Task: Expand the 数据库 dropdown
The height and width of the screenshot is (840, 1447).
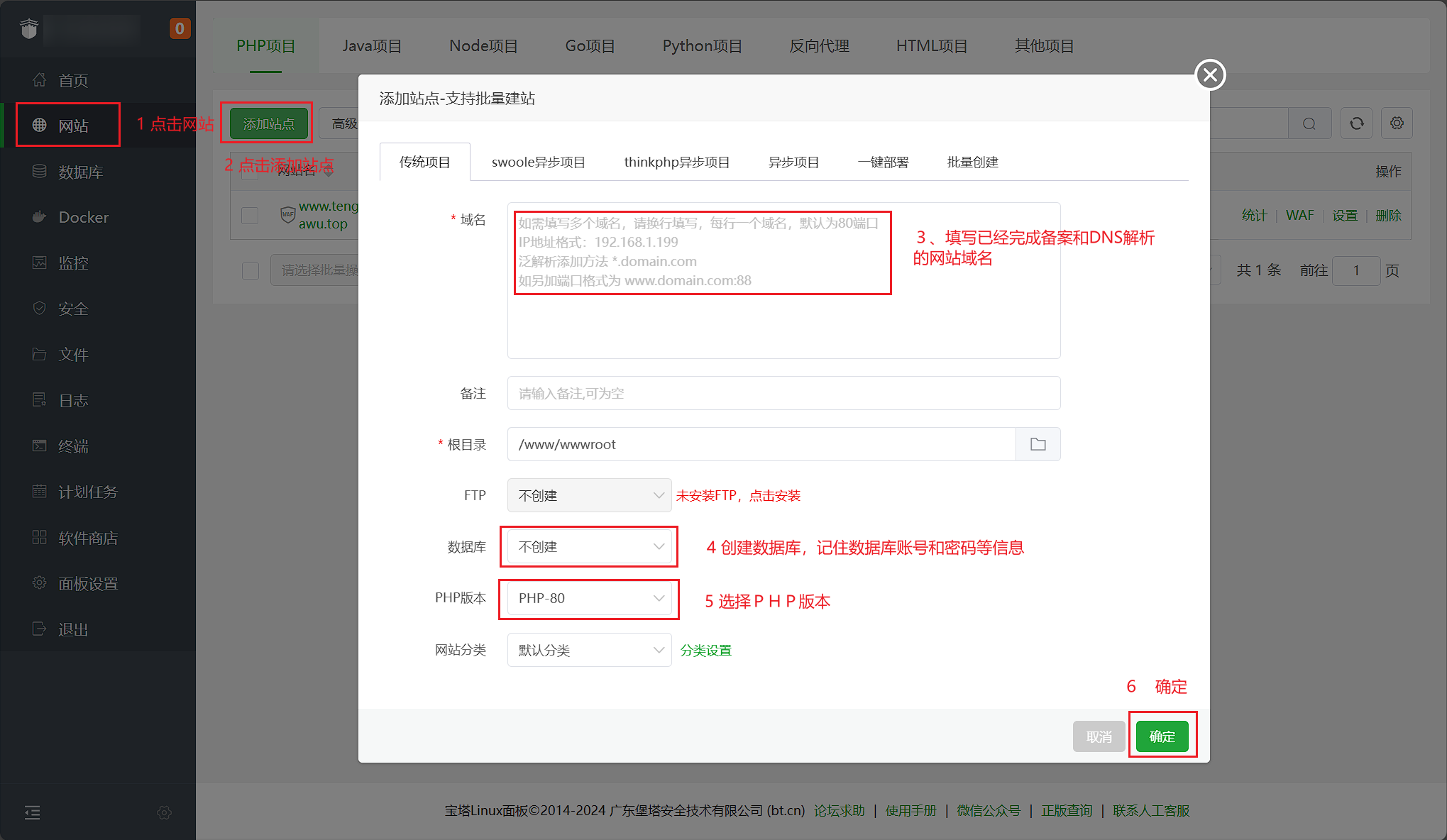Action: click(x=589, y=546)
